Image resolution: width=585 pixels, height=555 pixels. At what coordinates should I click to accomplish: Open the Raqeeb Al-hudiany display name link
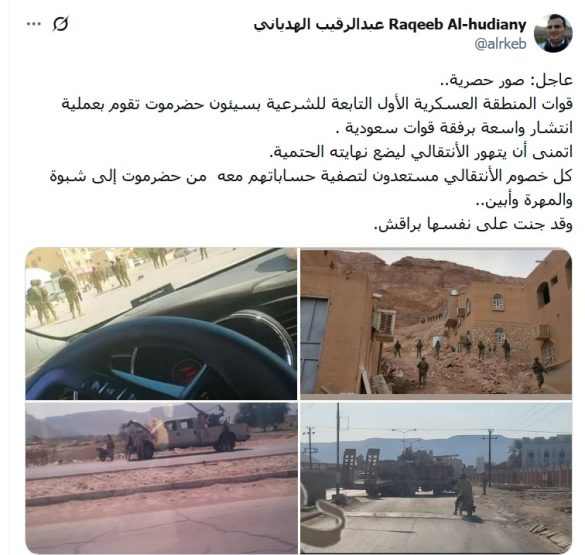coord(390,25)
